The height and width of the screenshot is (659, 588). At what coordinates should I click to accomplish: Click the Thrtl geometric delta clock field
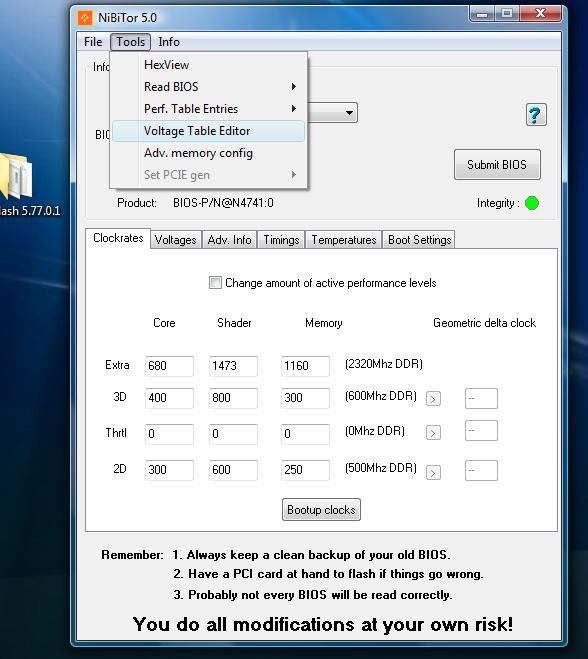tap(481, 430)
